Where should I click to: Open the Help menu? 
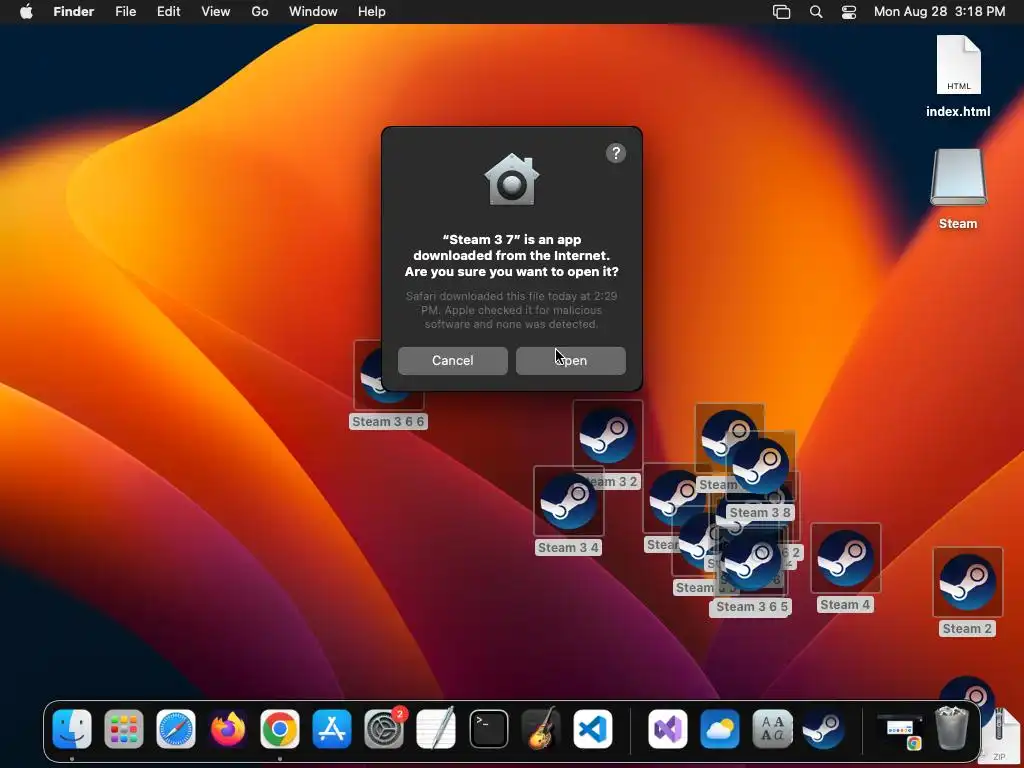(x=372, y=12)
